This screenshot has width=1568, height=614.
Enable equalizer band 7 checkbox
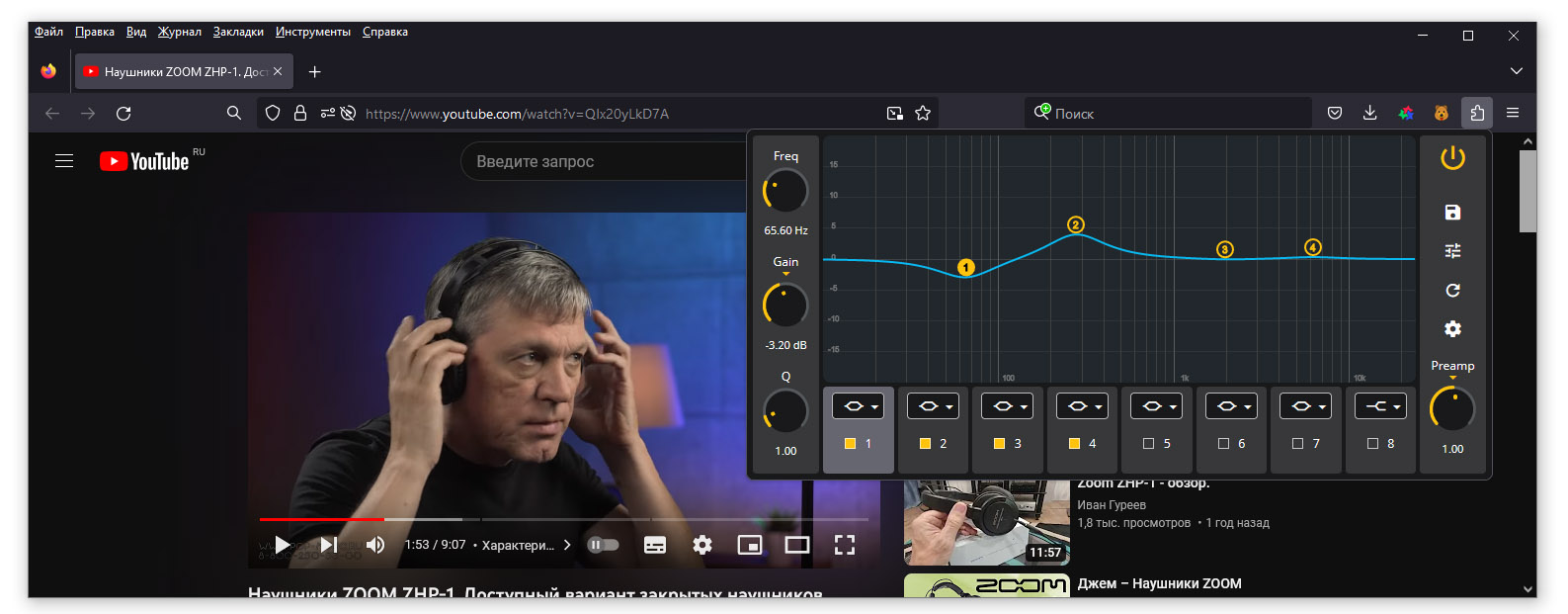click(1297, 444)
